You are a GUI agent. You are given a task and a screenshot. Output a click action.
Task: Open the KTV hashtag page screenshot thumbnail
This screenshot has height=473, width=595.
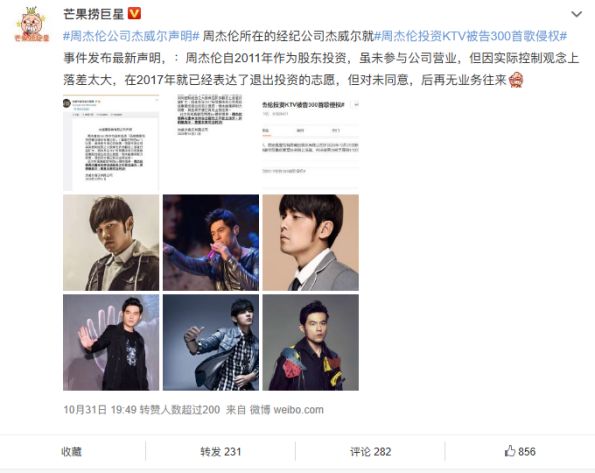(x=311, y=143)
